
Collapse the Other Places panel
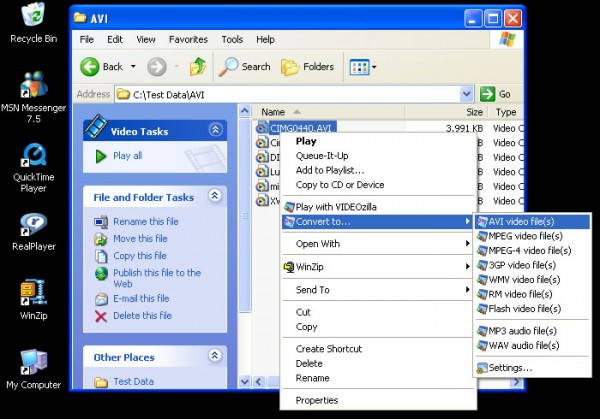(x=215, y=355)
